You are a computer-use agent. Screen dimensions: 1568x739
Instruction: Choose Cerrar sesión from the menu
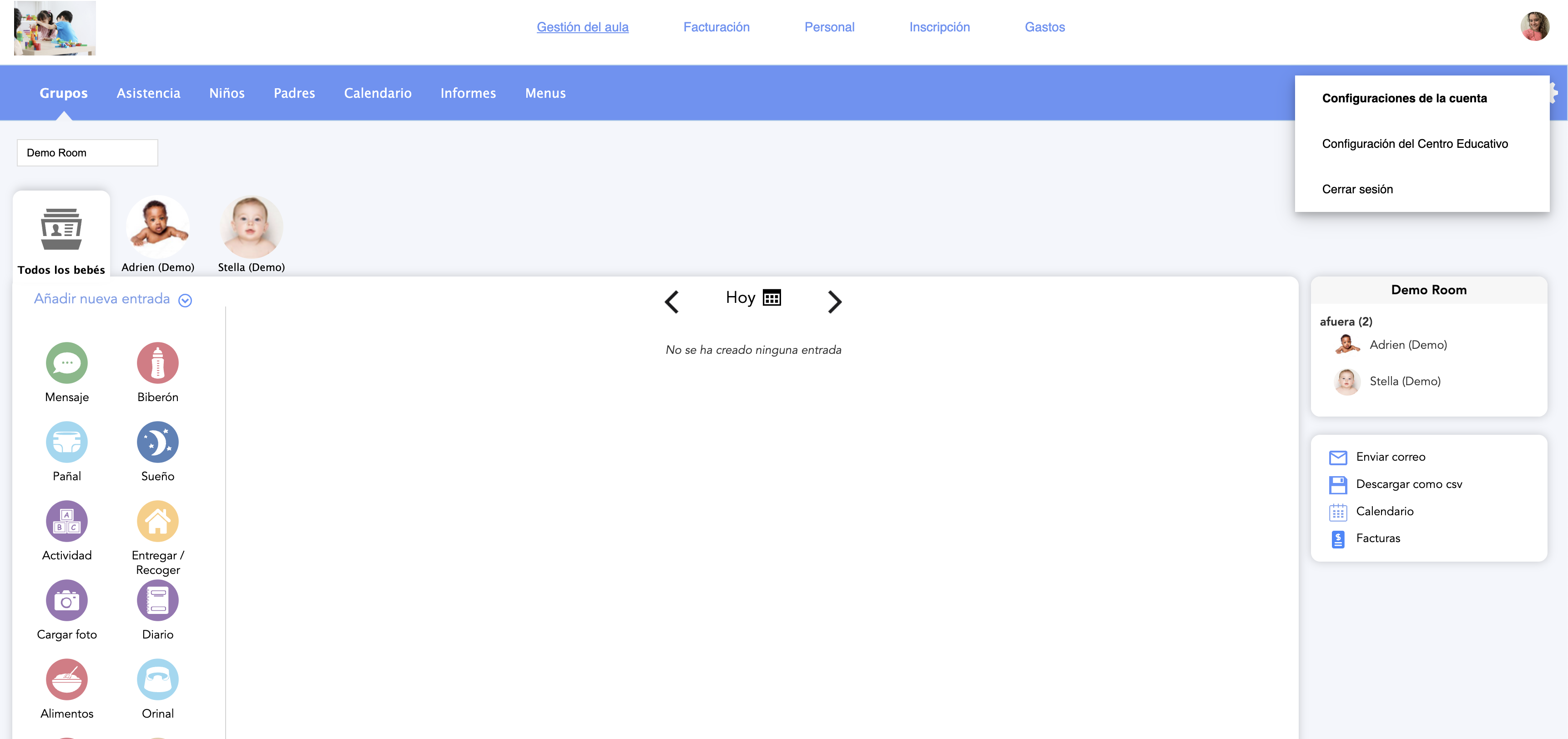tap(1357, 189)
